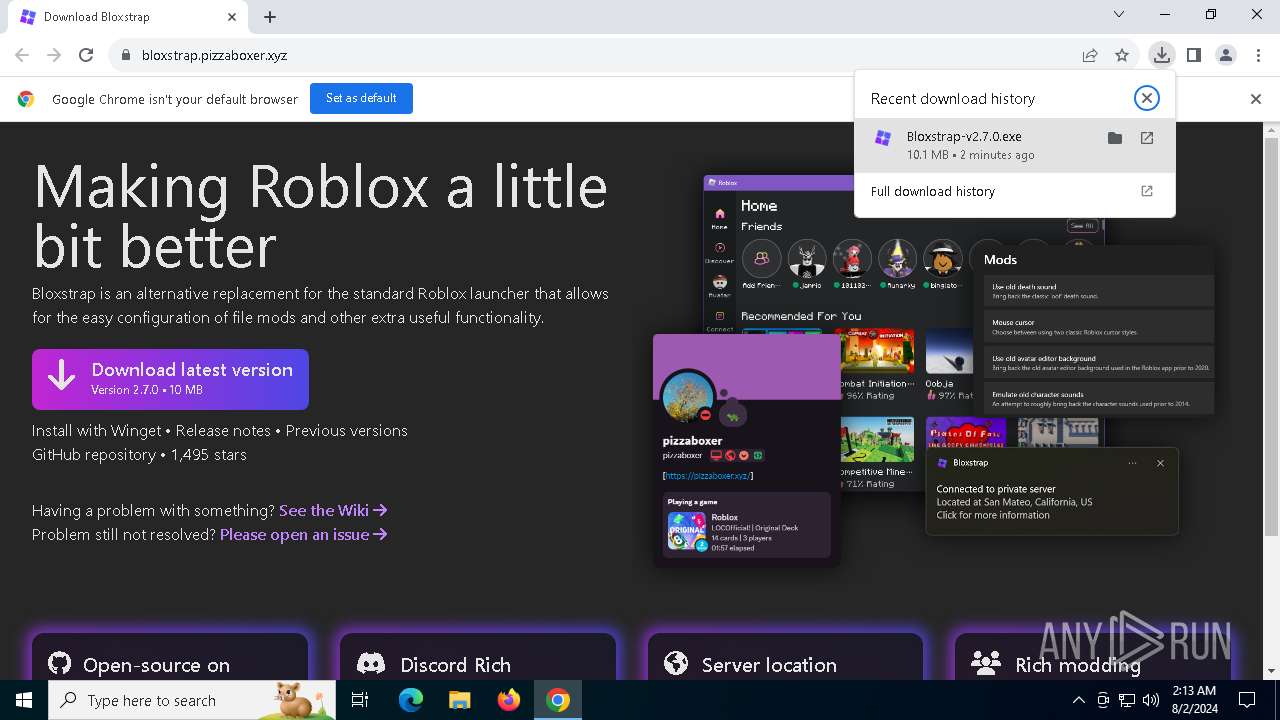
Task: Share this page via the address bar icon
Action: click(1090, 55)
